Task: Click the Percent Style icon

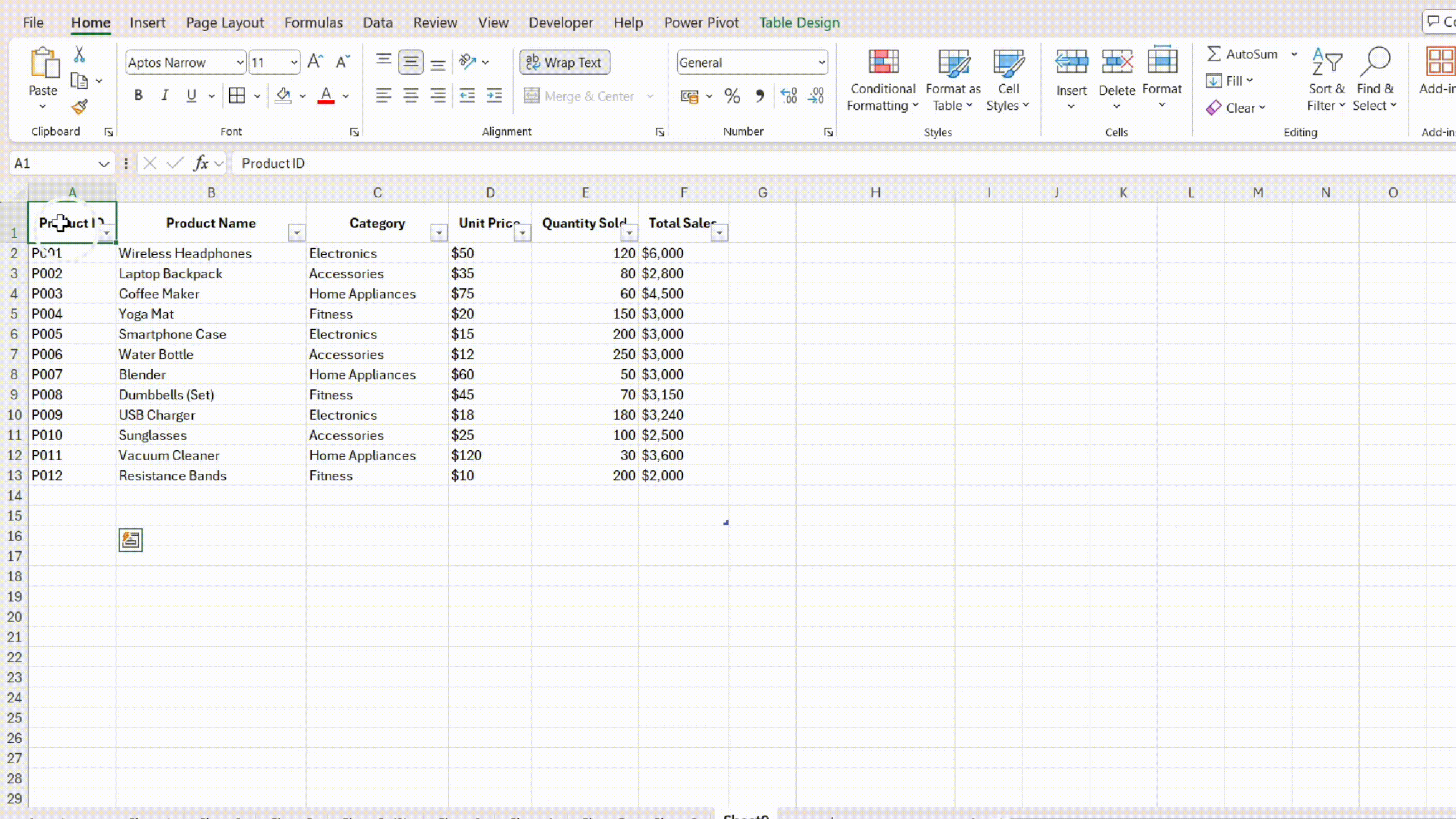Action: tap(732, 96)
